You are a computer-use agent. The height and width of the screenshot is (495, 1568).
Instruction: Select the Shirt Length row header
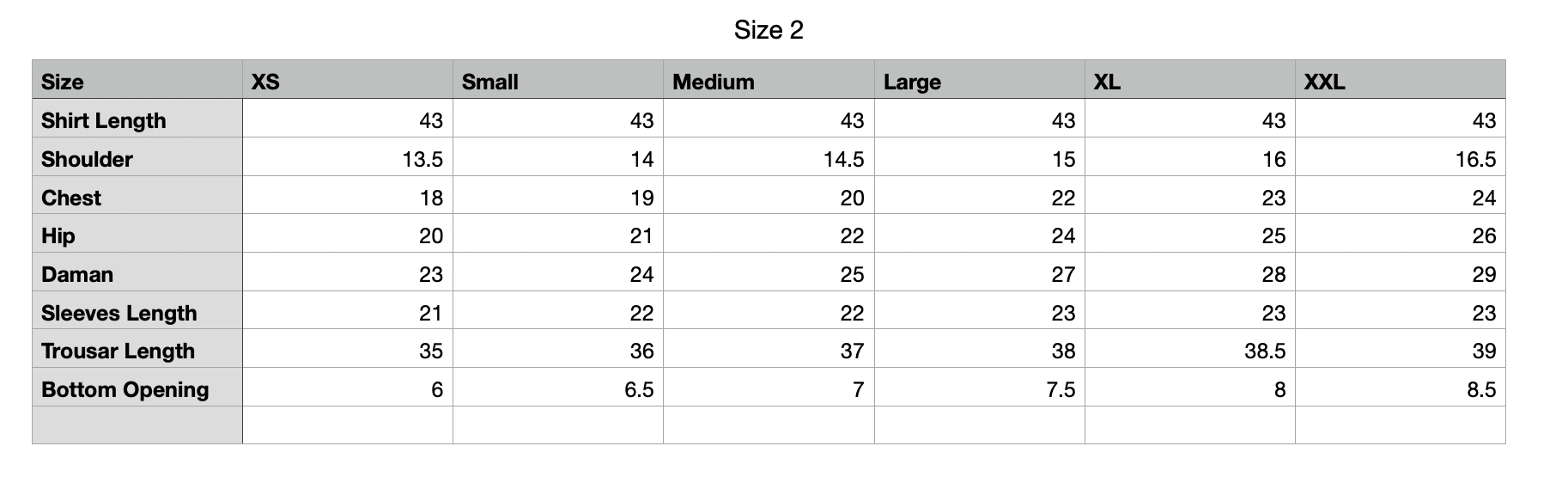point(137,118)
